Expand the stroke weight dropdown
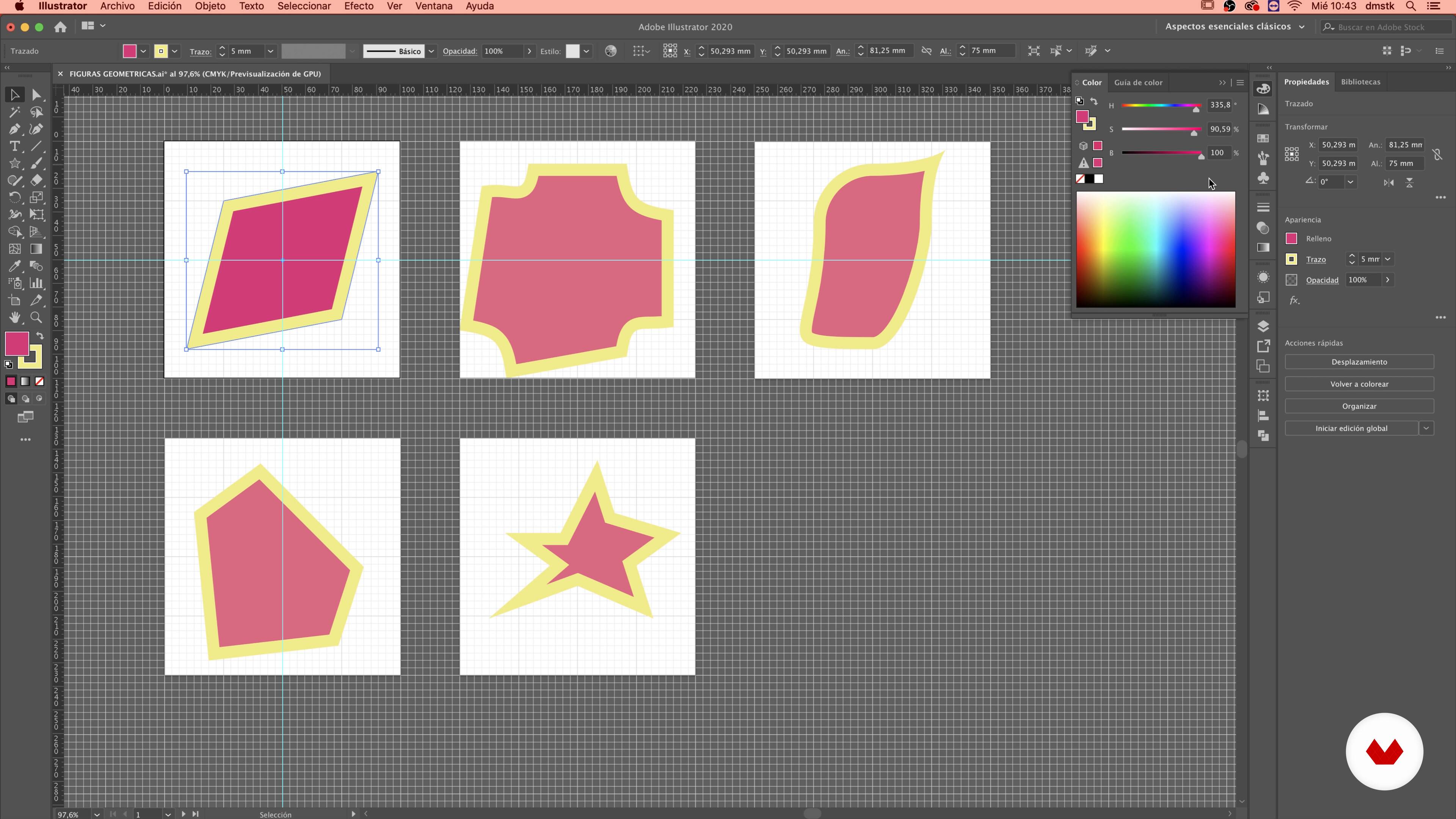 click(270, 52)
